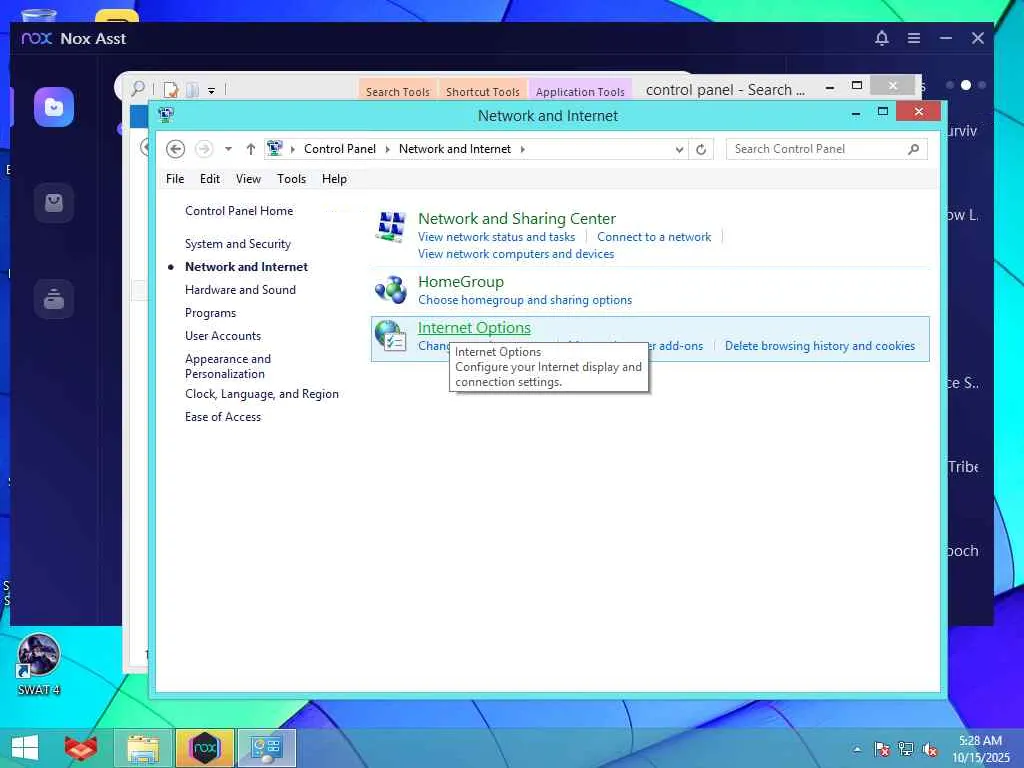The height and width of the screenshot is (768, 1024).
Task: Open Ease of Access category
Action: (223, 417)
